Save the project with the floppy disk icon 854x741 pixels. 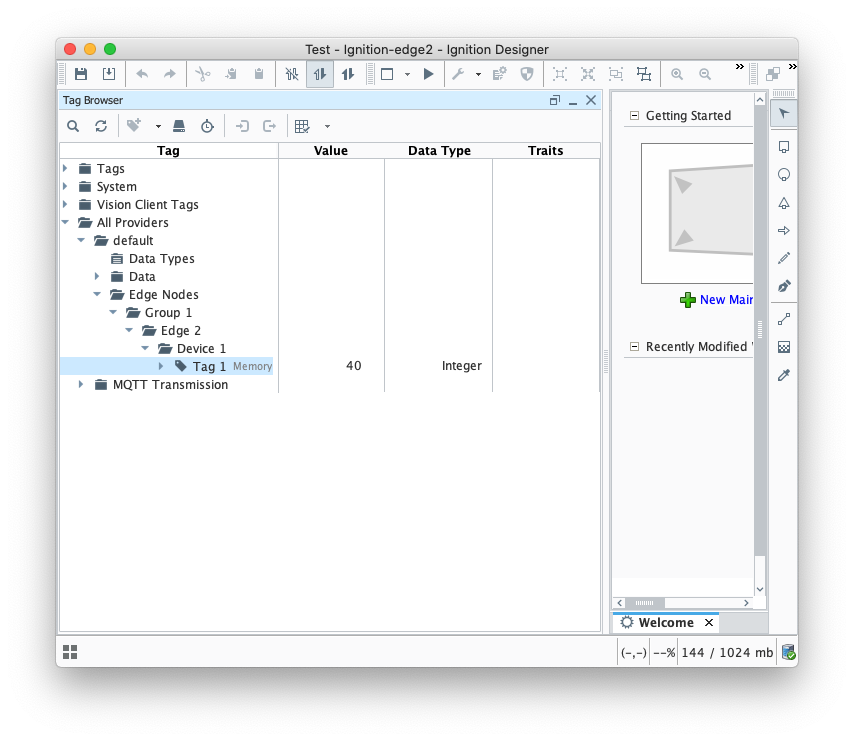pos(81,74)
